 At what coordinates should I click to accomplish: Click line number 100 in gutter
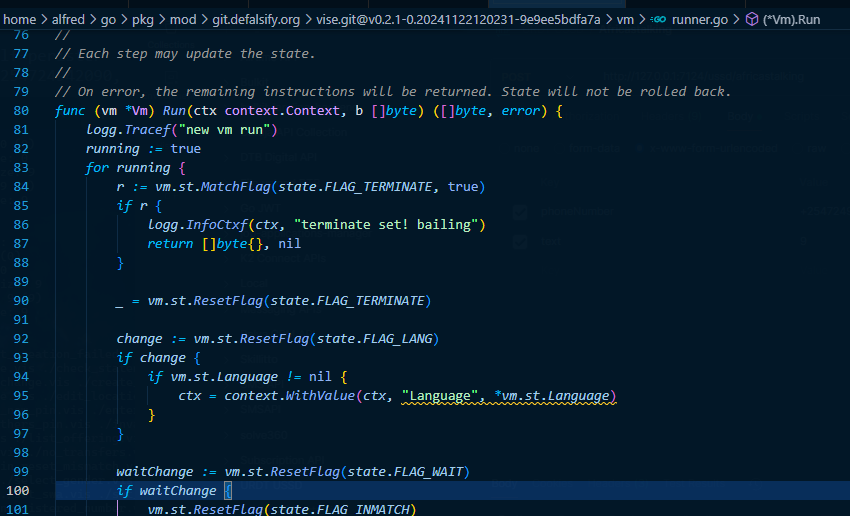click(17, 490)
